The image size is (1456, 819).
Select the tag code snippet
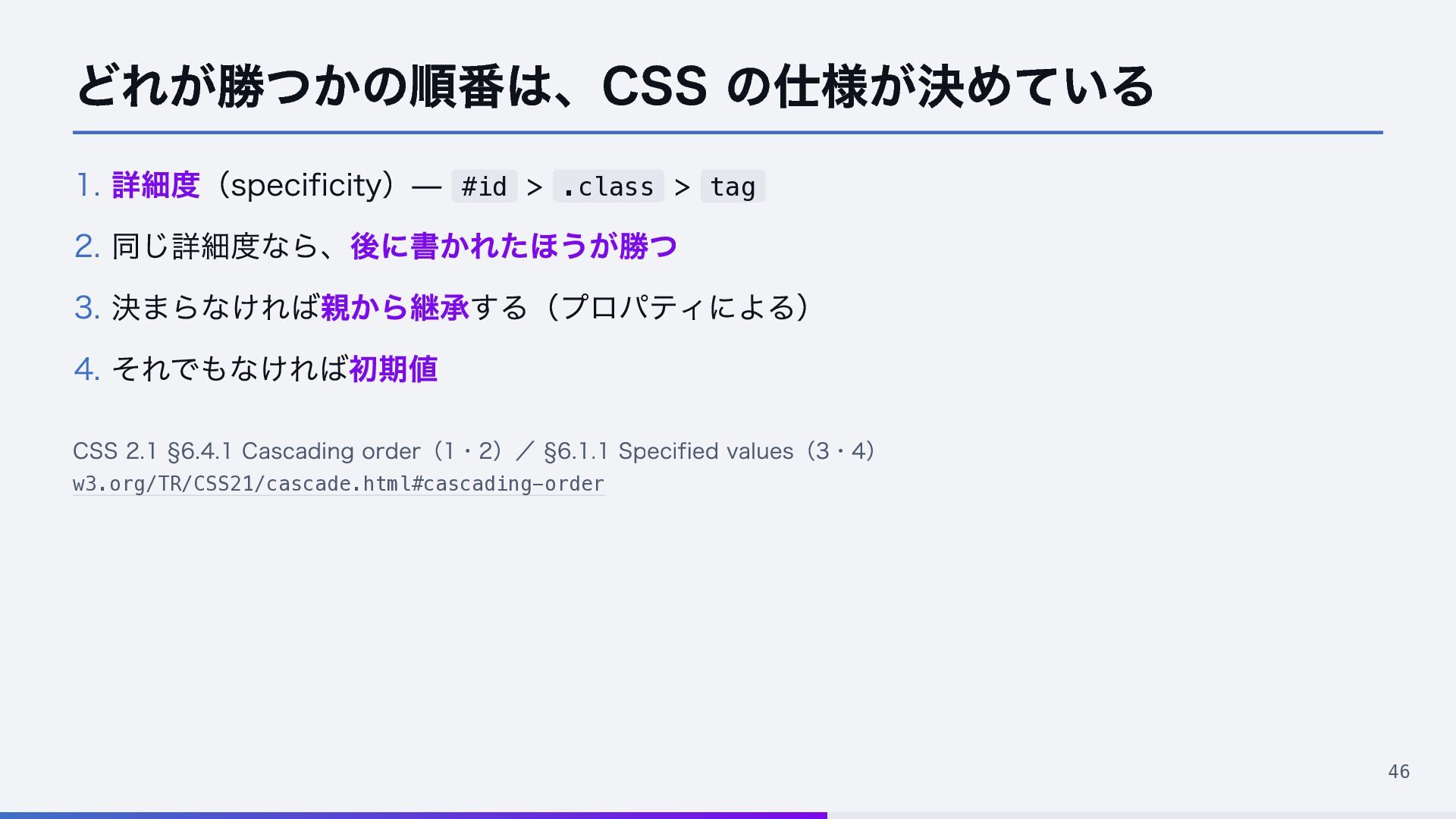point(733,187)
